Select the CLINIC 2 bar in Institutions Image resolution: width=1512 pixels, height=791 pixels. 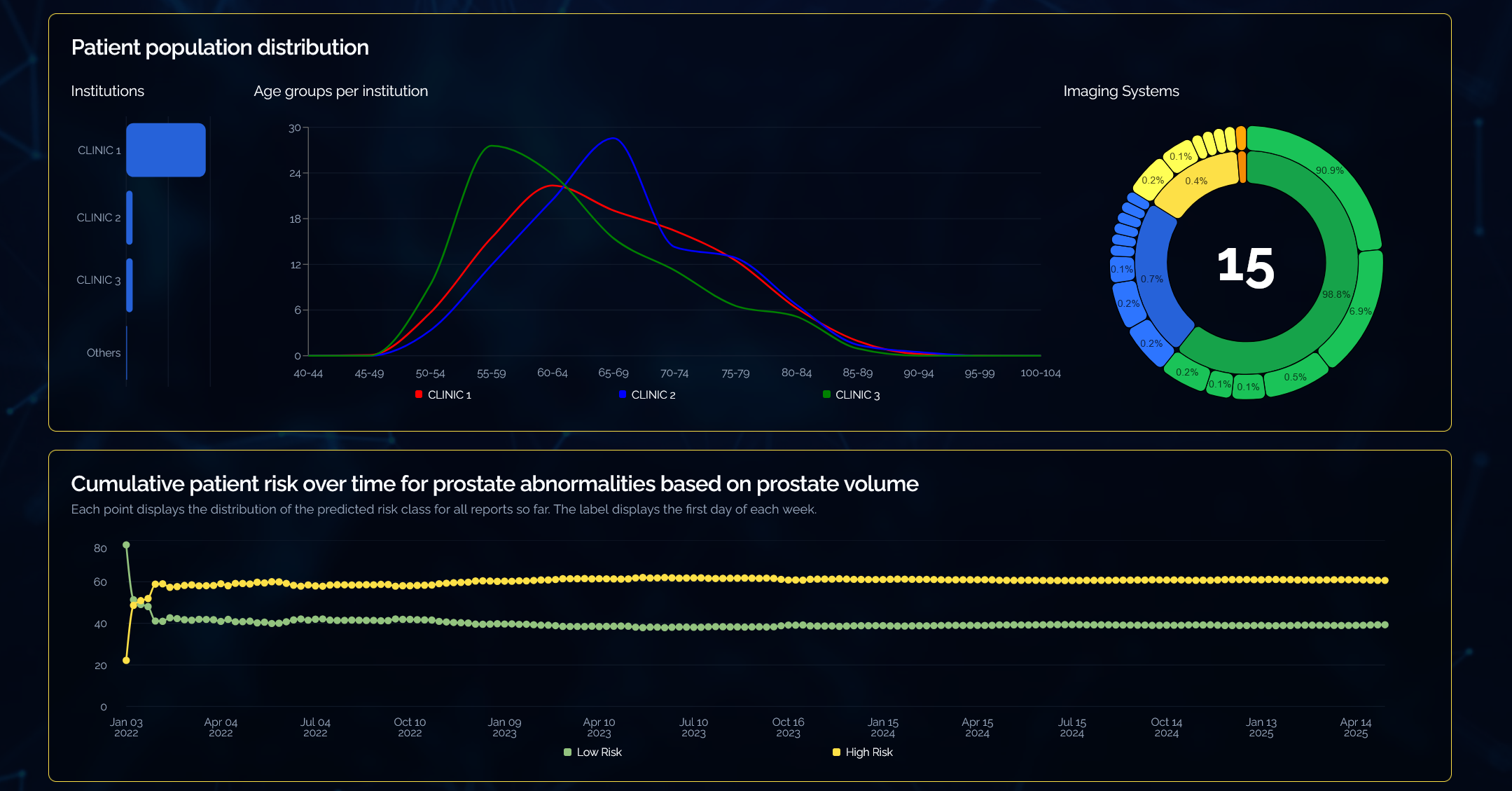[130, 218]
